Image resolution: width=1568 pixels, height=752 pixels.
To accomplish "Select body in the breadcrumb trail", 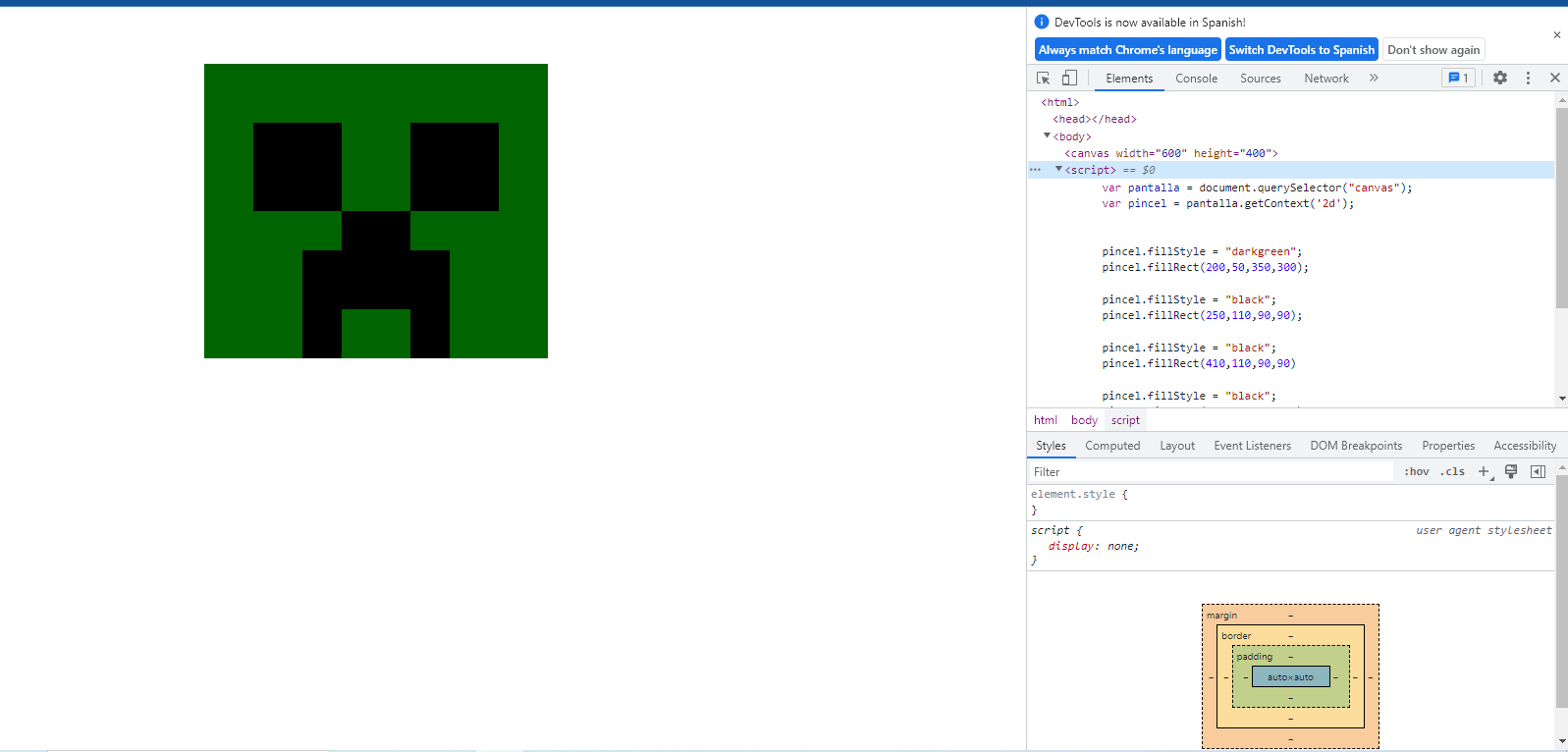I will pos(1084,420).
